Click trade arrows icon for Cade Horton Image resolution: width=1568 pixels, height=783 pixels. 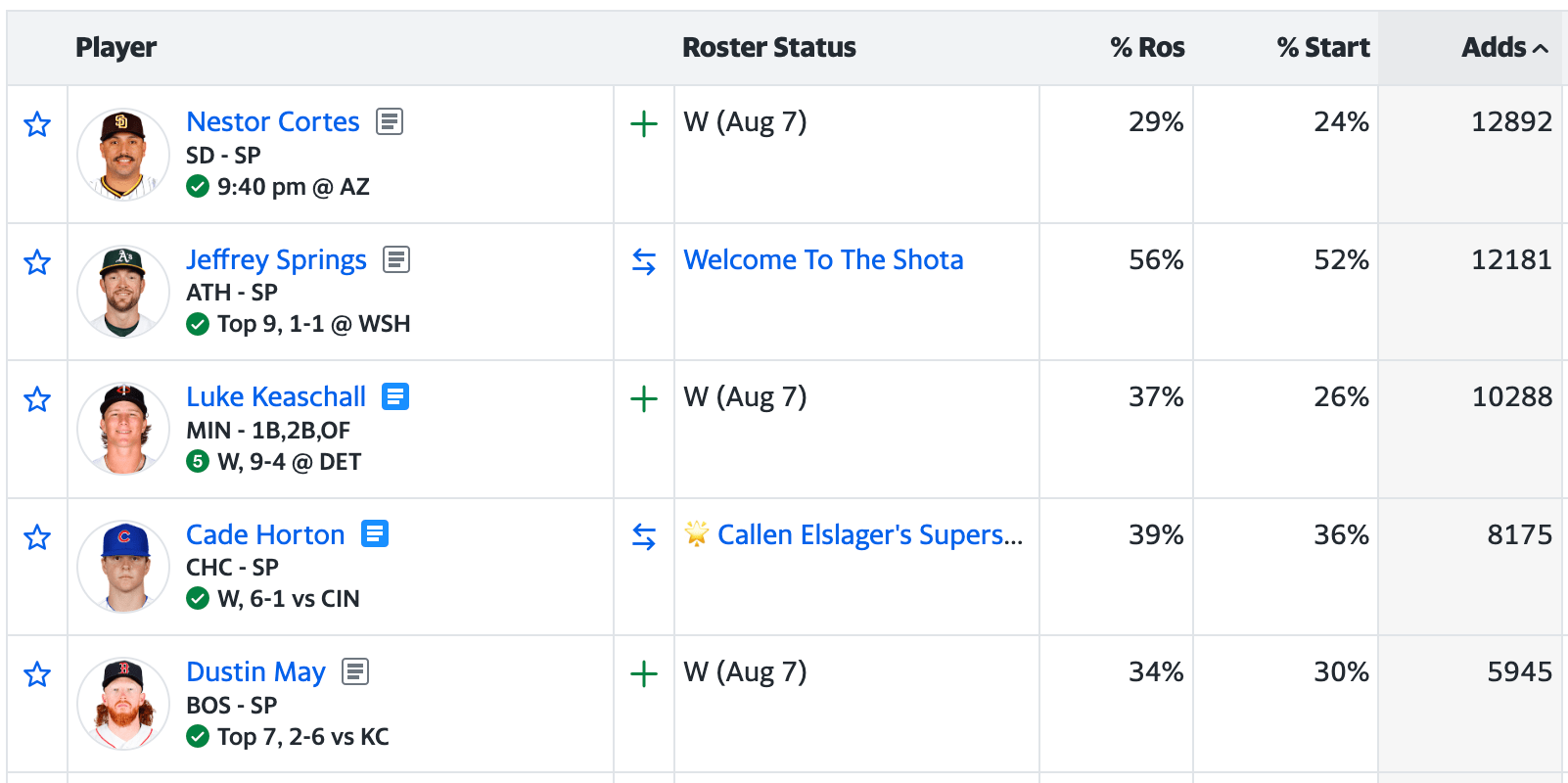click(x=644, y=536)
